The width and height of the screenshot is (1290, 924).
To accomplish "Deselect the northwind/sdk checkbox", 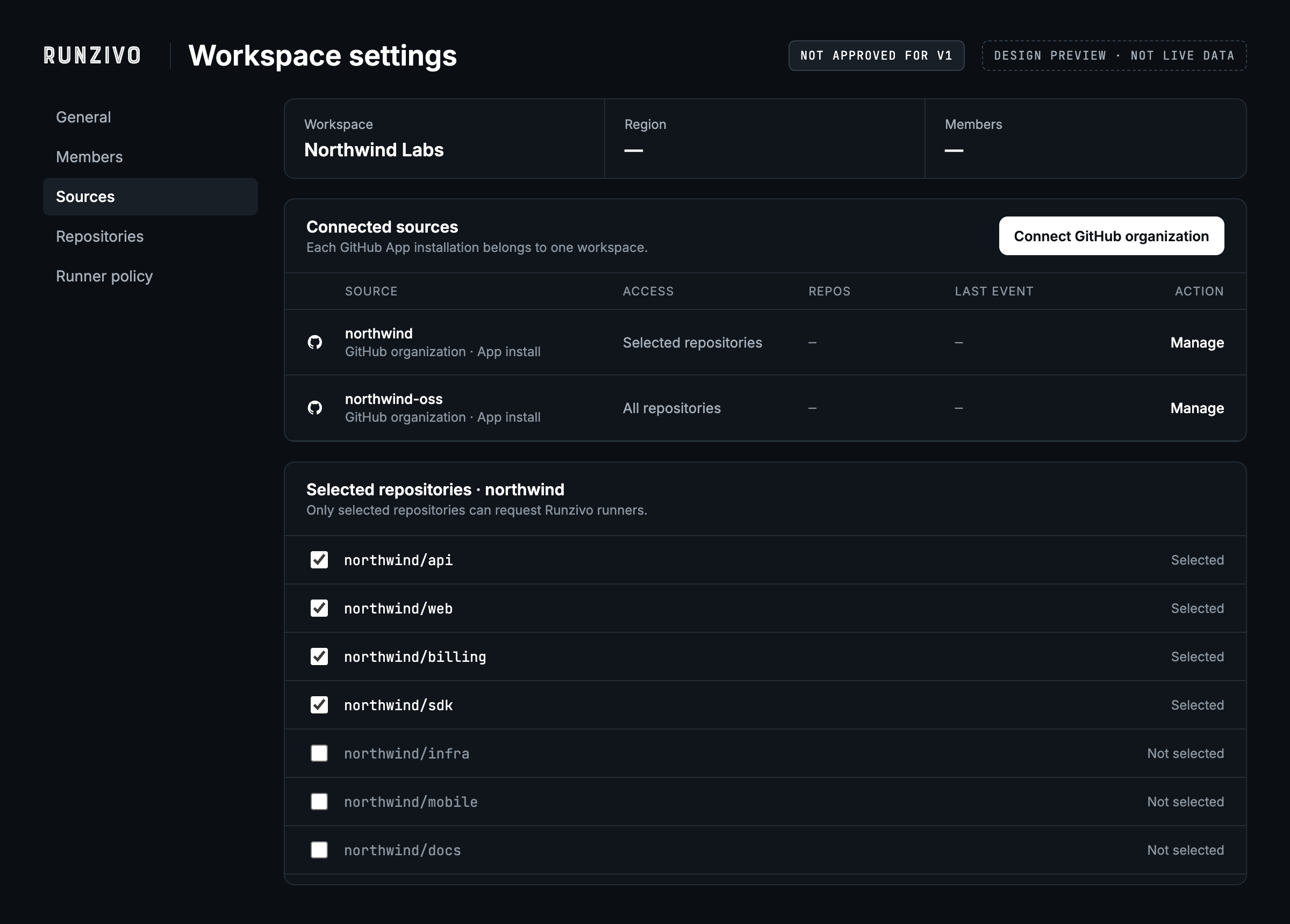I will (x=319, y=705).
